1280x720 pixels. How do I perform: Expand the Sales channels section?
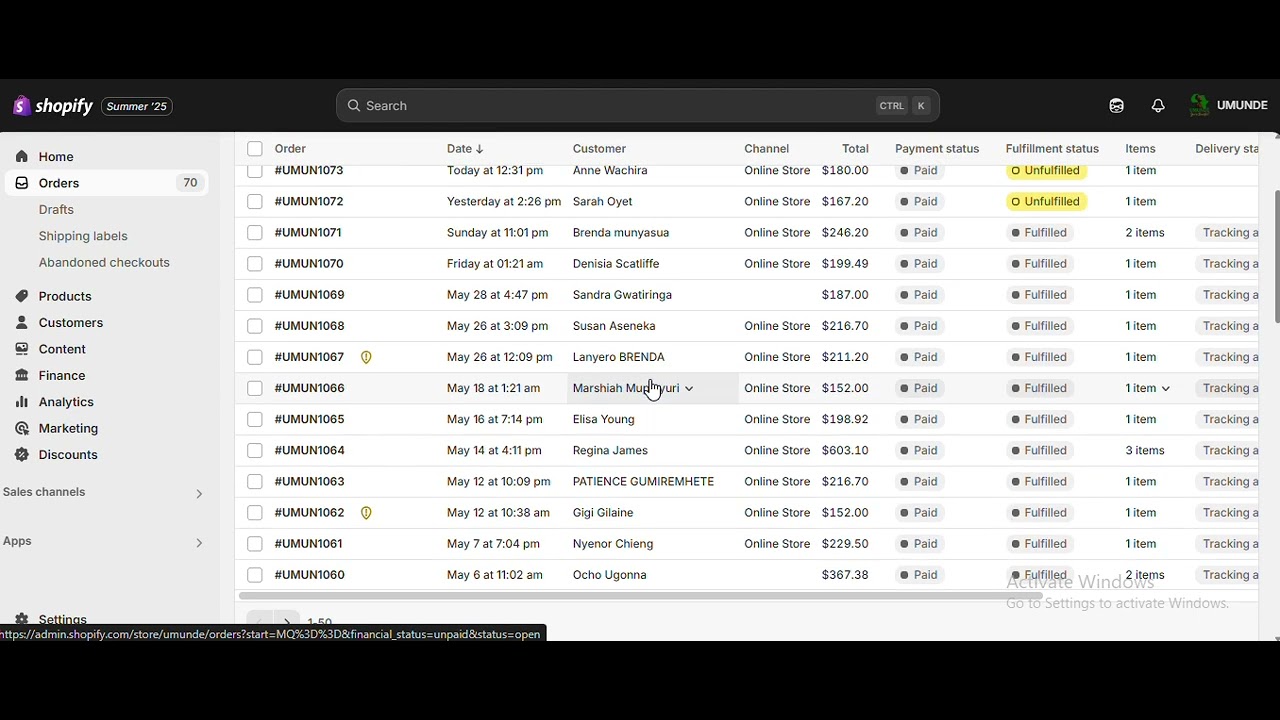(x=199, y=493)
